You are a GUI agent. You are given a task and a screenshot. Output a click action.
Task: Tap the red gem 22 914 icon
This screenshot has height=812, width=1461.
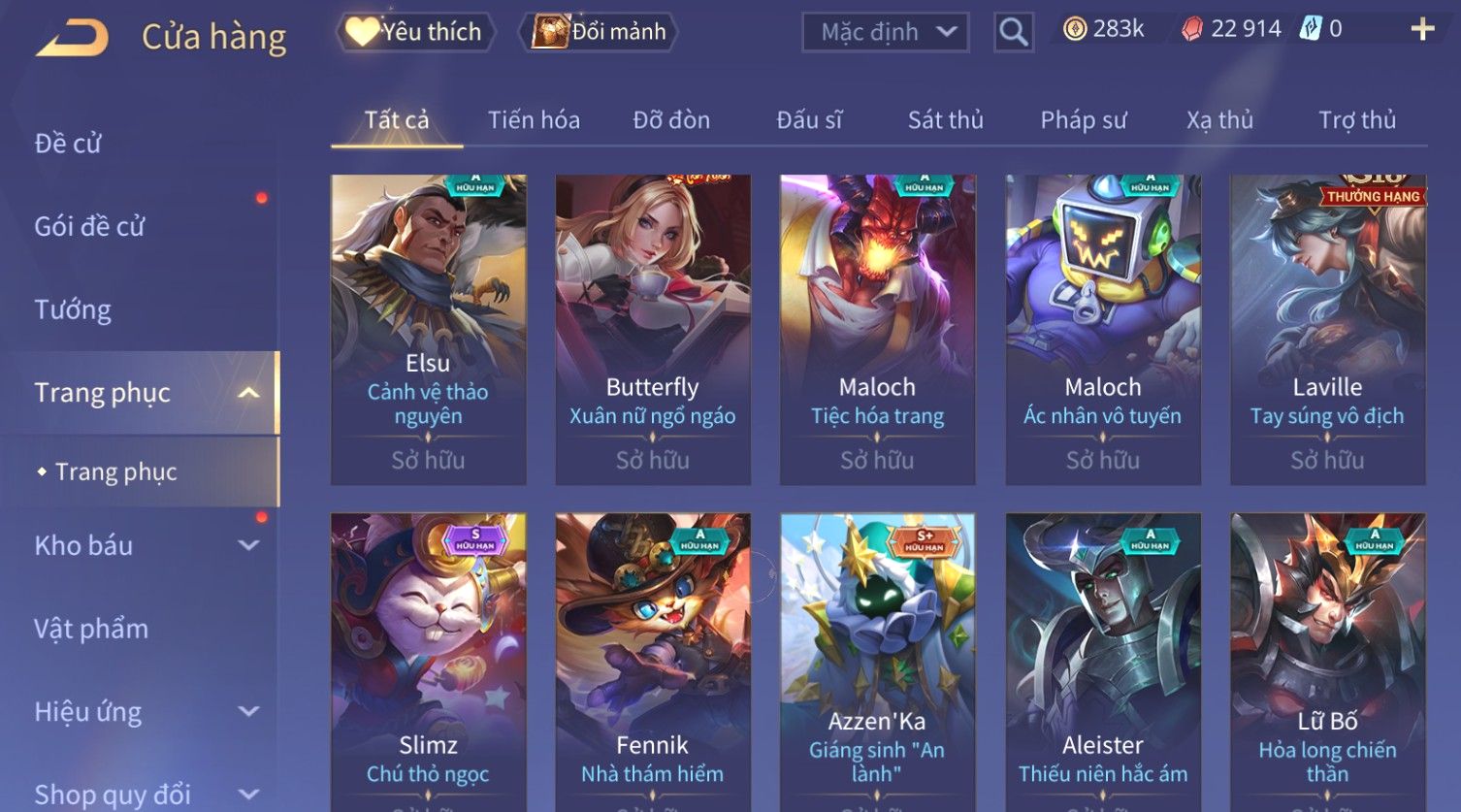click(x=1191, y=29)
